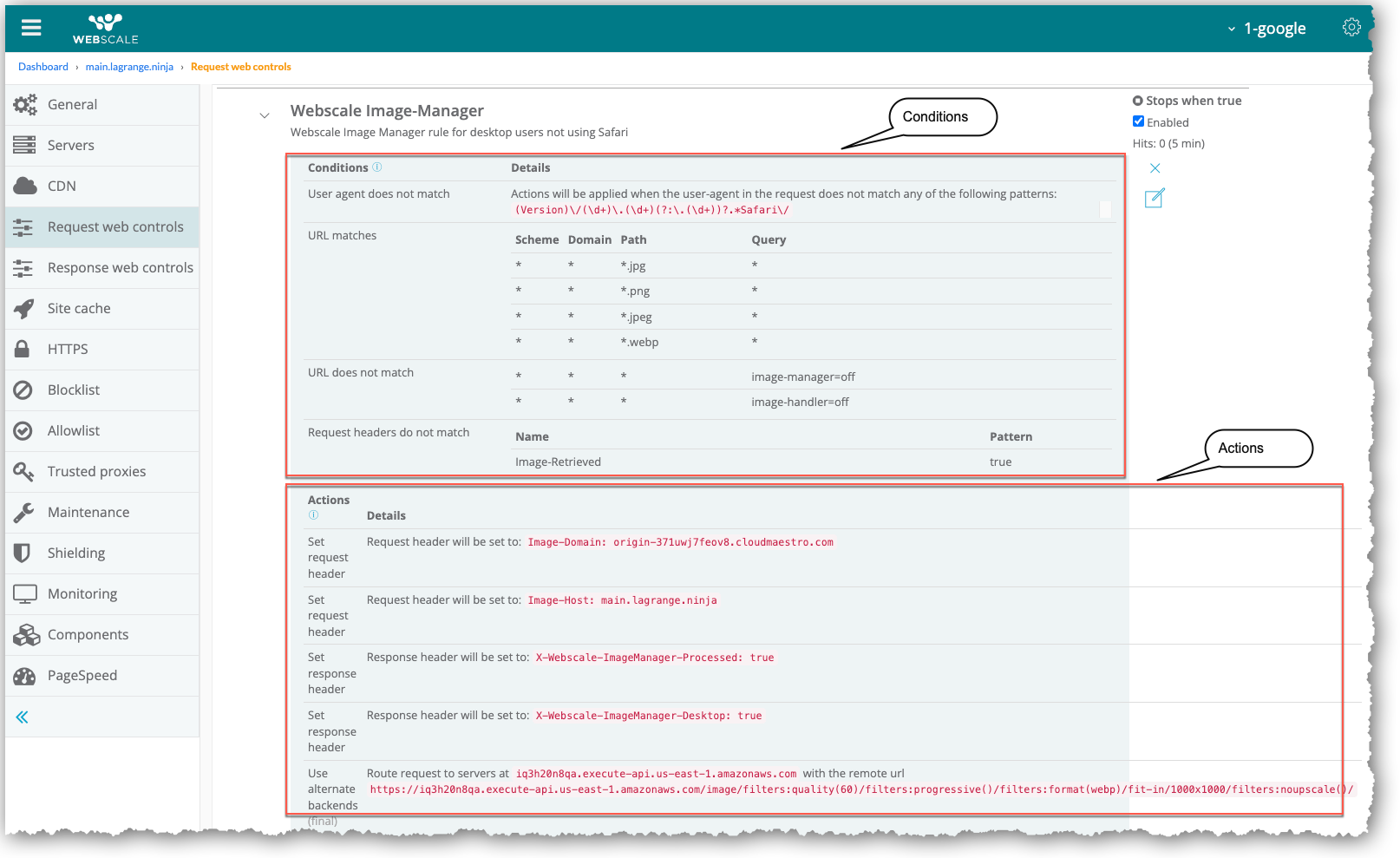The width and height of the screenshot is (1400, 858).
Task: Open the 1-google account dropdown
Action: [1266, 29]
